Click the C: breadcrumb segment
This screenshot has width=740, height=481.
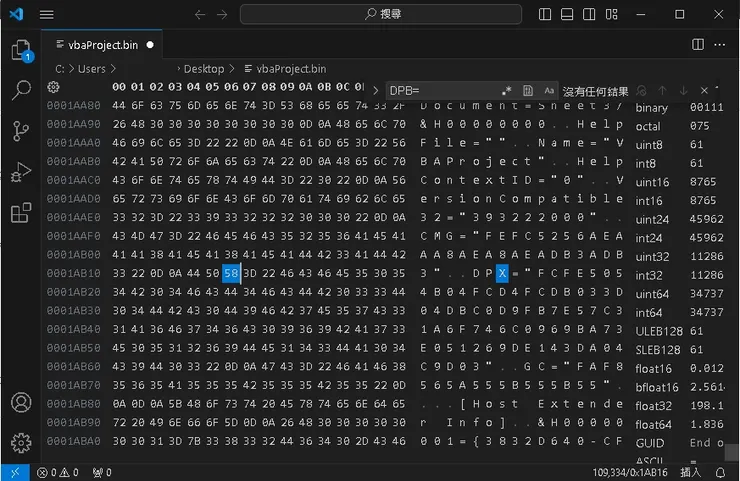[x=60, y=69]
